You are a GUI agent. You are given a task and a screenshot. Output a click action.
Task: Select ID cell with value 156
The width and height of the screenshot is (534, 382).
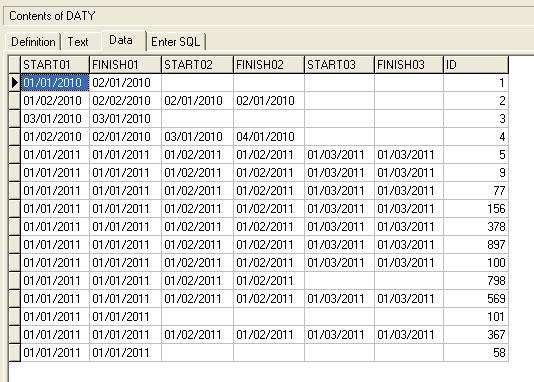(476, 209)
